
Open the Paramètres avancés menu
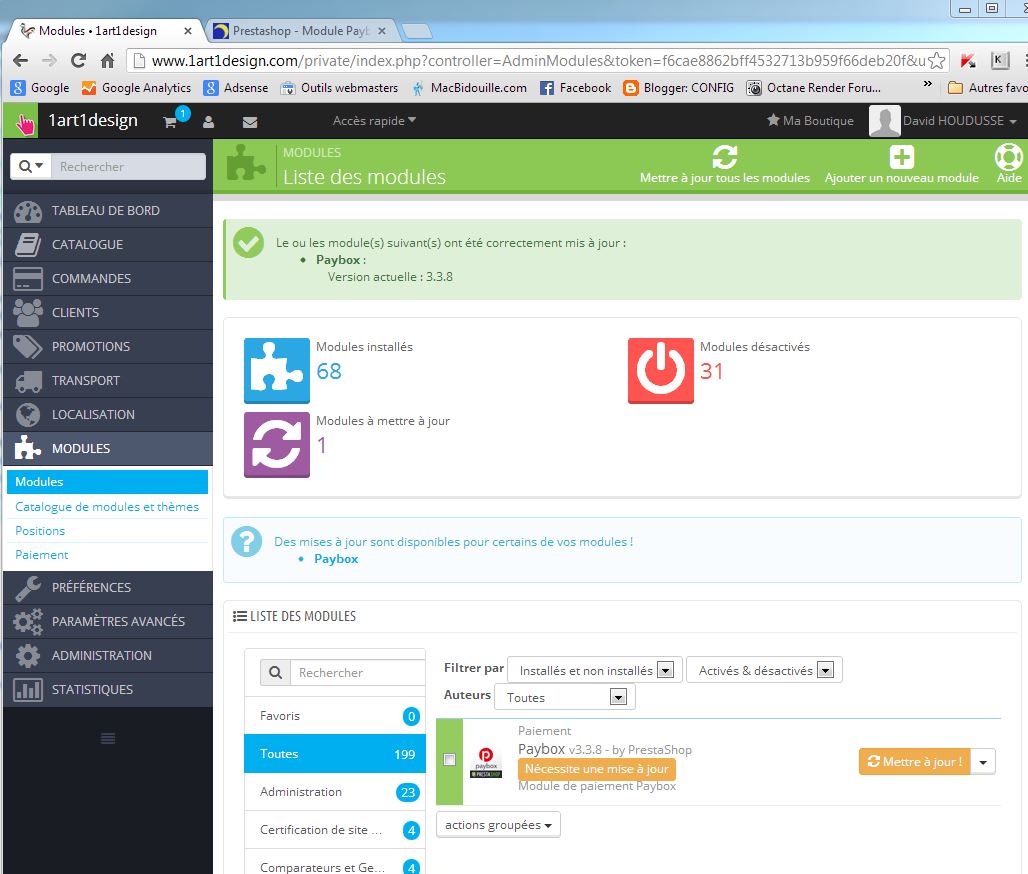pyautogui.click(x=108, y=622)
